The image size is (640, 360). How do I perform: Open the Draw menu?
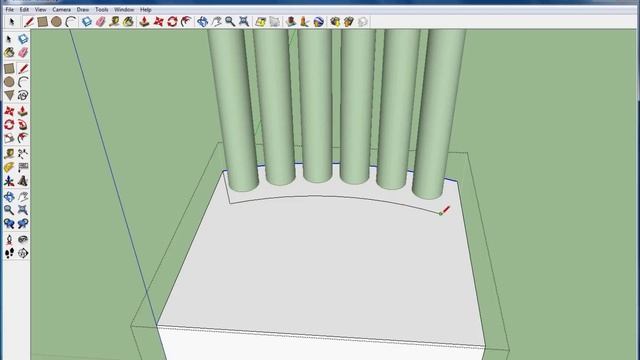click(x=83, y=9)
